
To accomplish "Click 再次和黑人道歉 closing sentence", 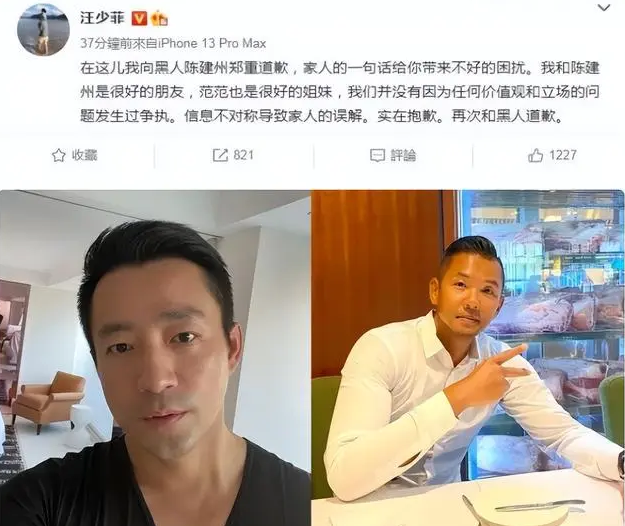I will [506, 116].
